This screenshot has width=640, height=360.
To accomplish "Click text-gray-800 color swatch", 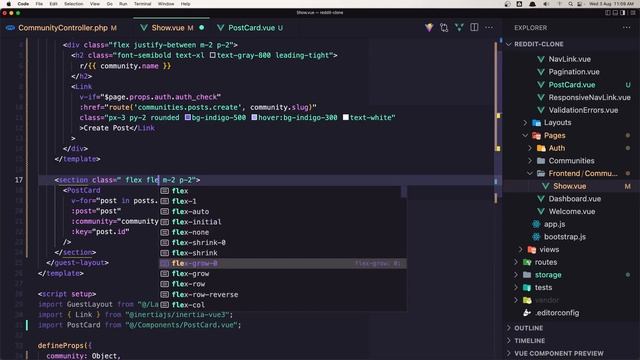I will pyautogui.click(x=213, y=55).
